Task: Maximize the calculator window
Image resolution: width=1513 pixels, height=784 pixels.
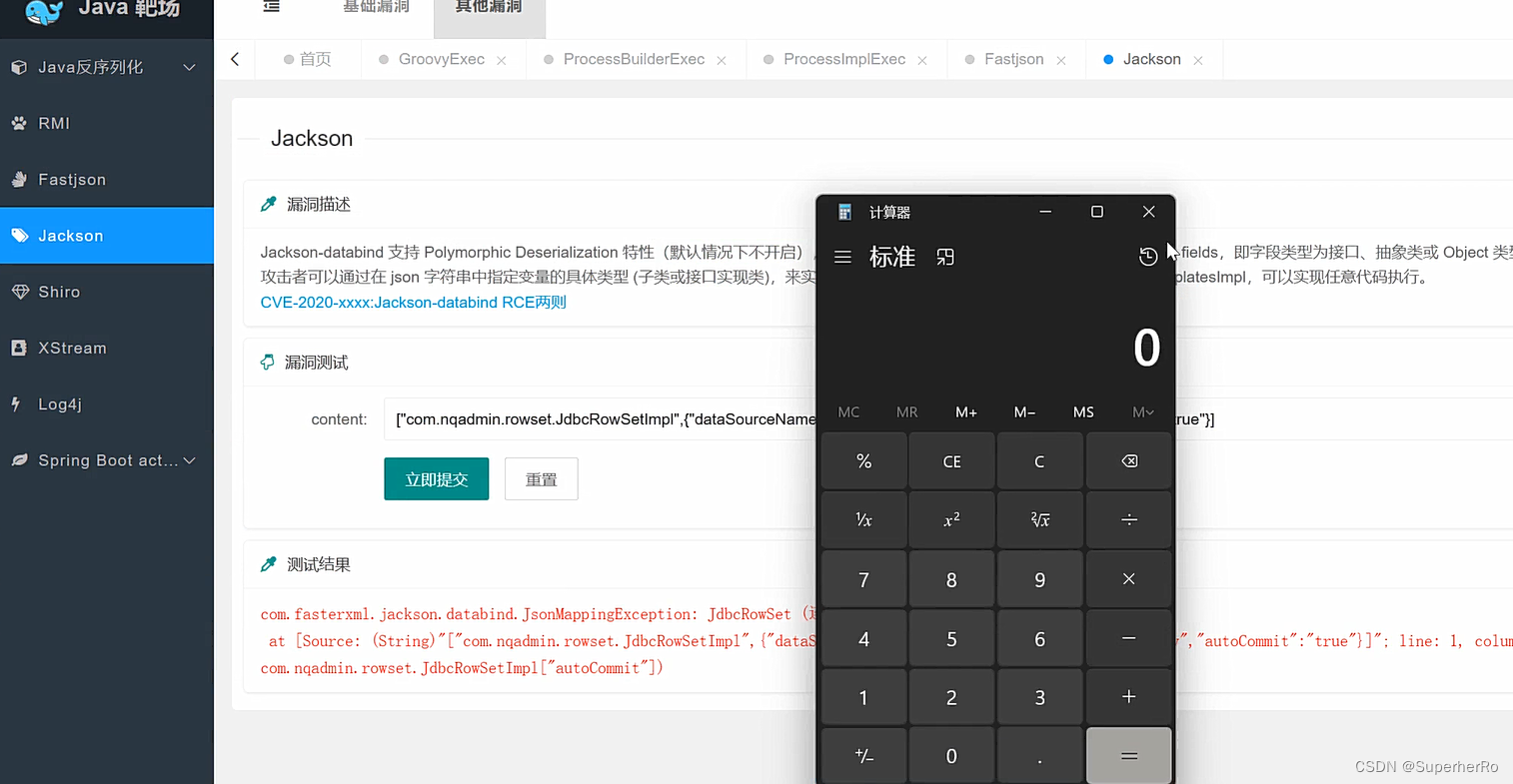Action: [x=1096, y=212]
